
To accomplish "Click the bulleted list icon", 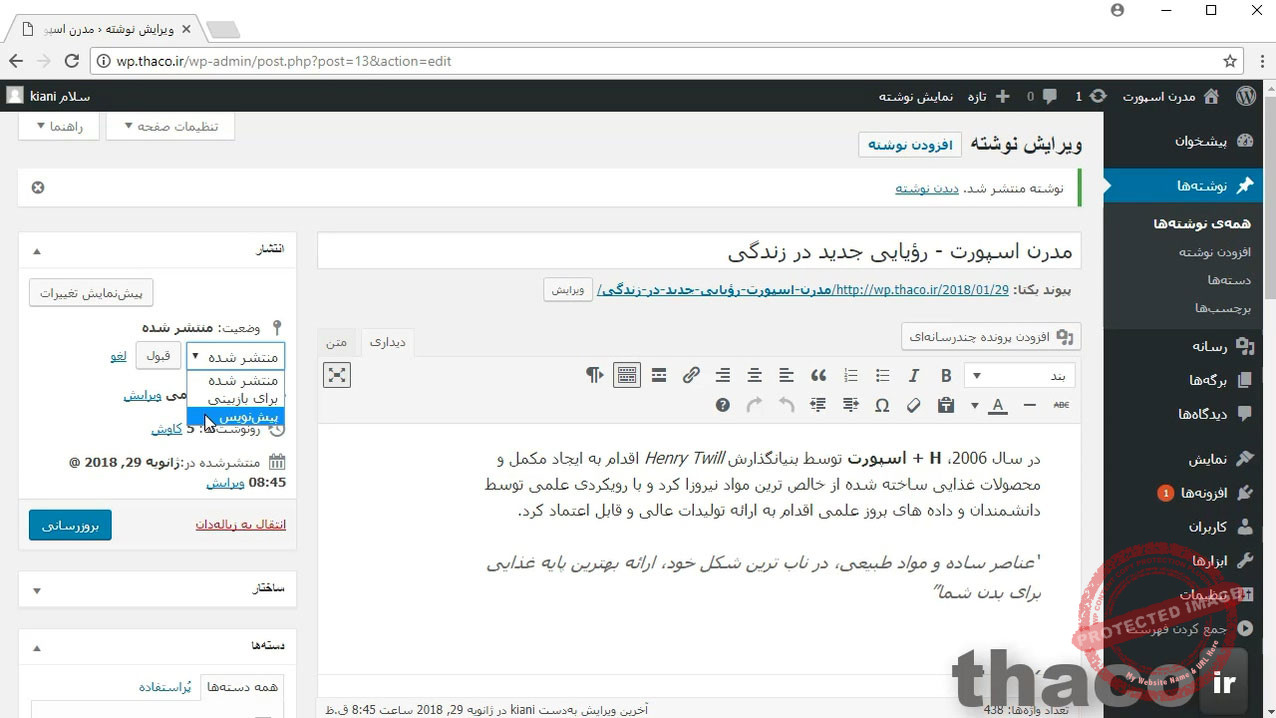I will coord(882,376).
